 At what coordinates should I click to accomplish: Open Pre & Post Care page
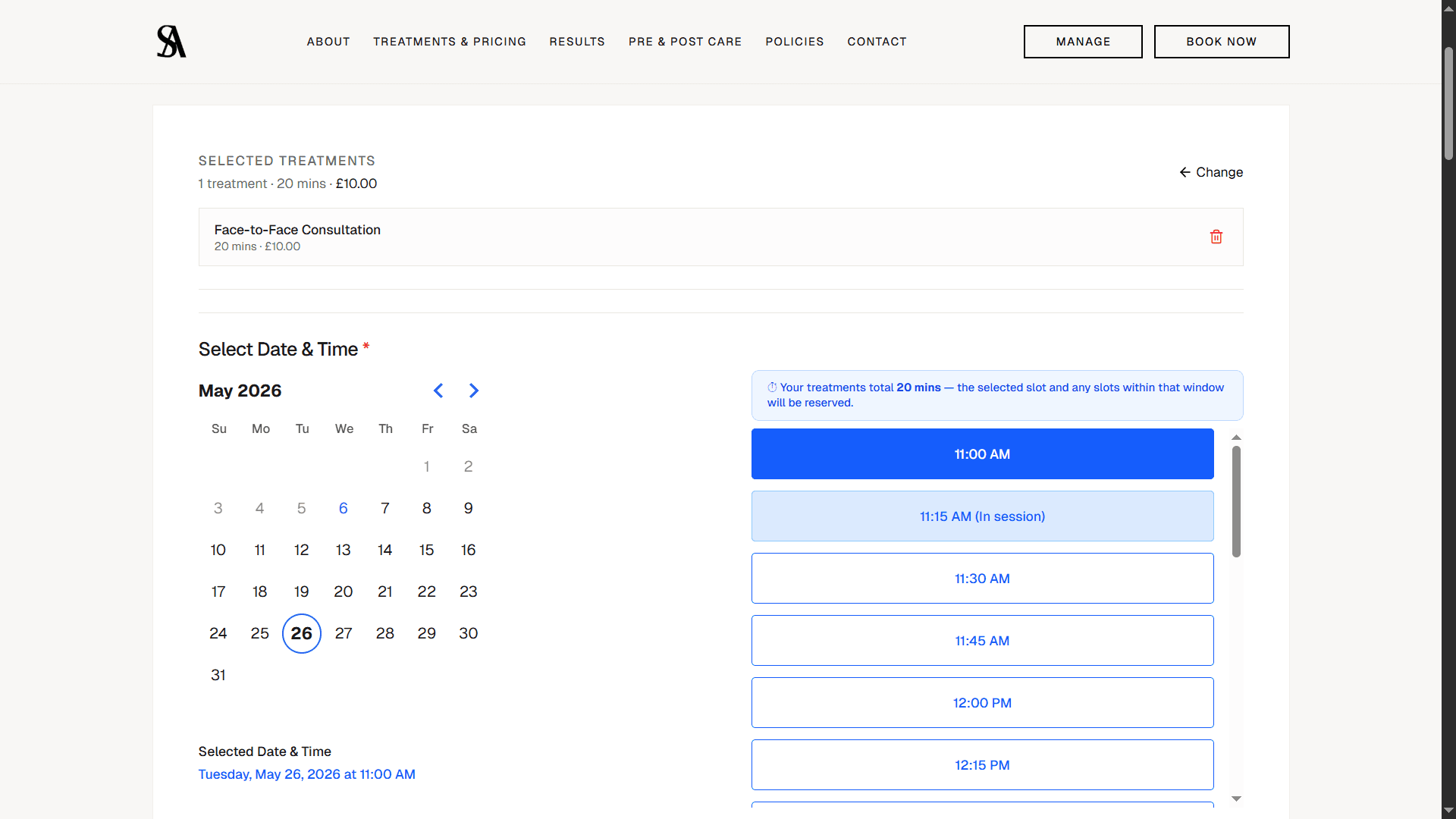686,42
